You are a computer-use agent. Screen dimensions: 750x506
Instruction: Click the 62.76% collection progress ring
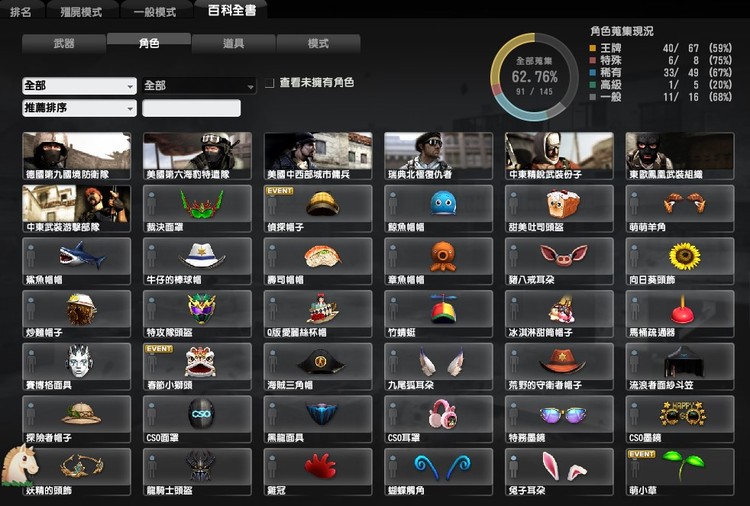534,77
